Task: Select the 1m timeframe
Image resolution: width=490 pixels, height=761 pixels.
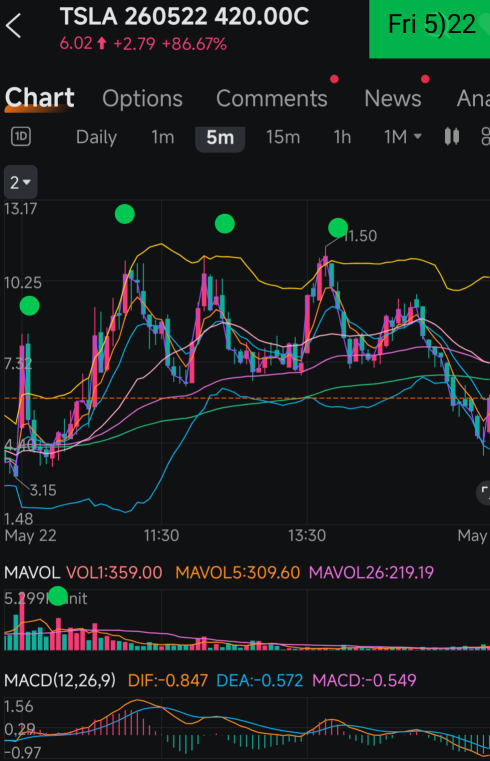Action: (x=163, y=137)
